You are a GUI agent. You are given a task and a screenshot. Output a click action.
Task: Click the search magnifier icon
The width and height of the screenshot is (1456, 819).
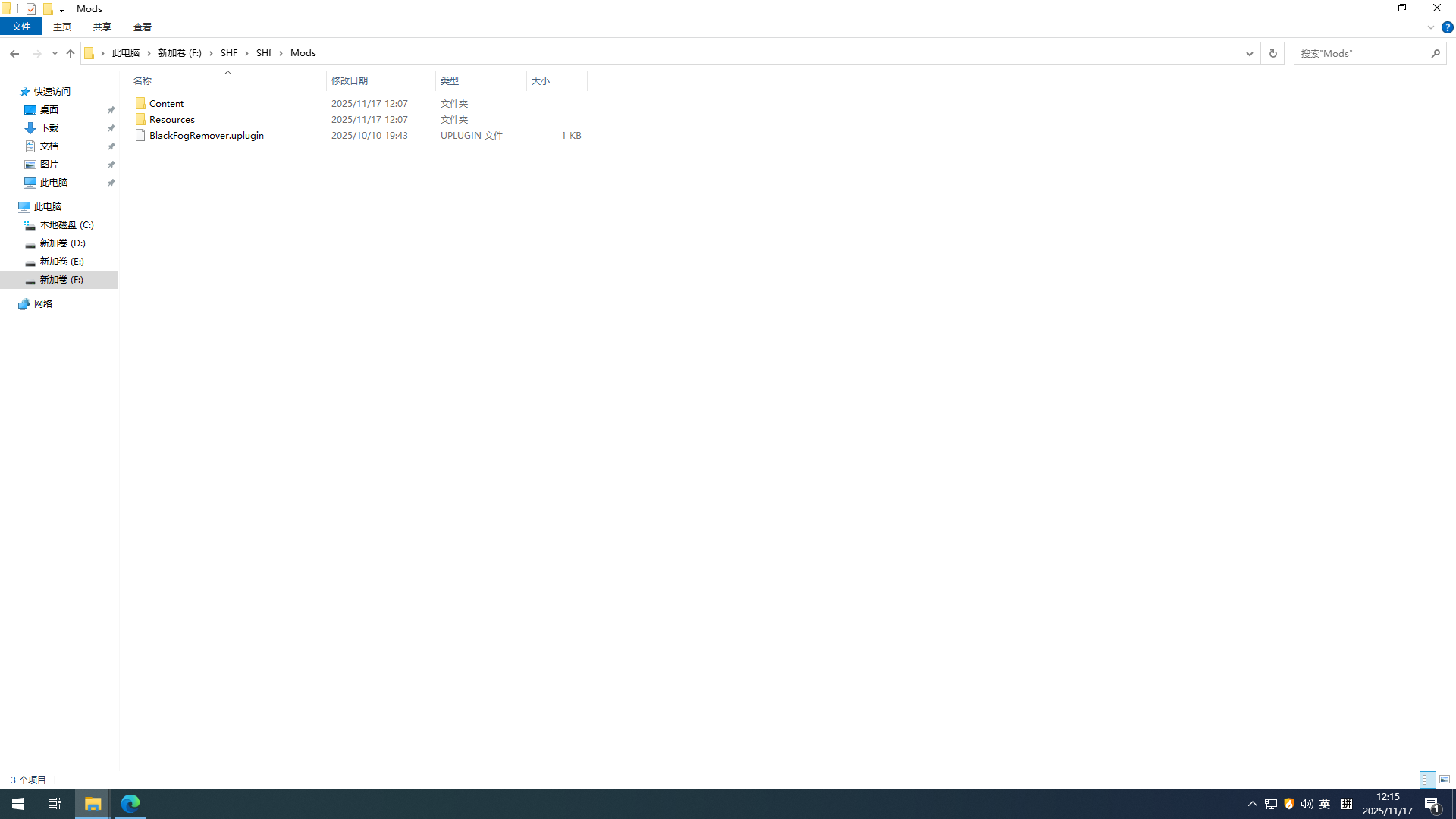pos(1436,53)
